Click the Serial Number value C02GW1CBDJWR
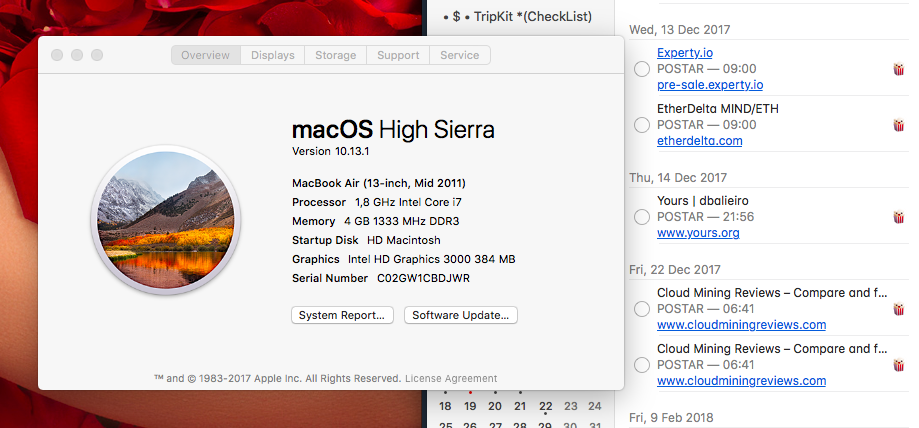919x428 pixels. 423,278
